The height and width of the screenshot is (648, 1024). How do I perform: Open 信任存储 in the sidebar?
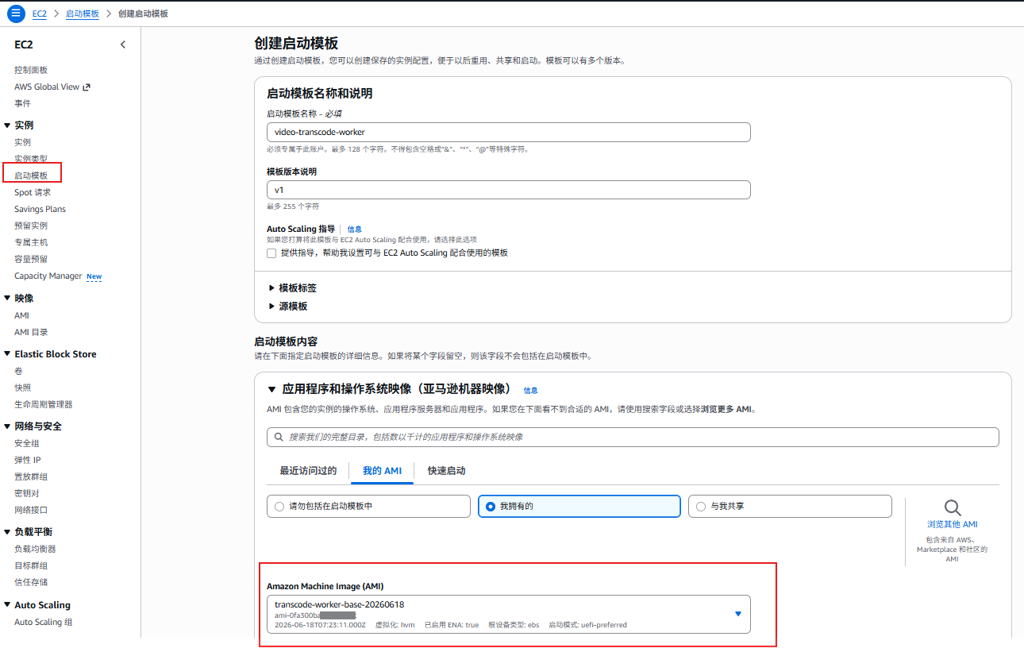pyautogui.click(x=31, y=582)
